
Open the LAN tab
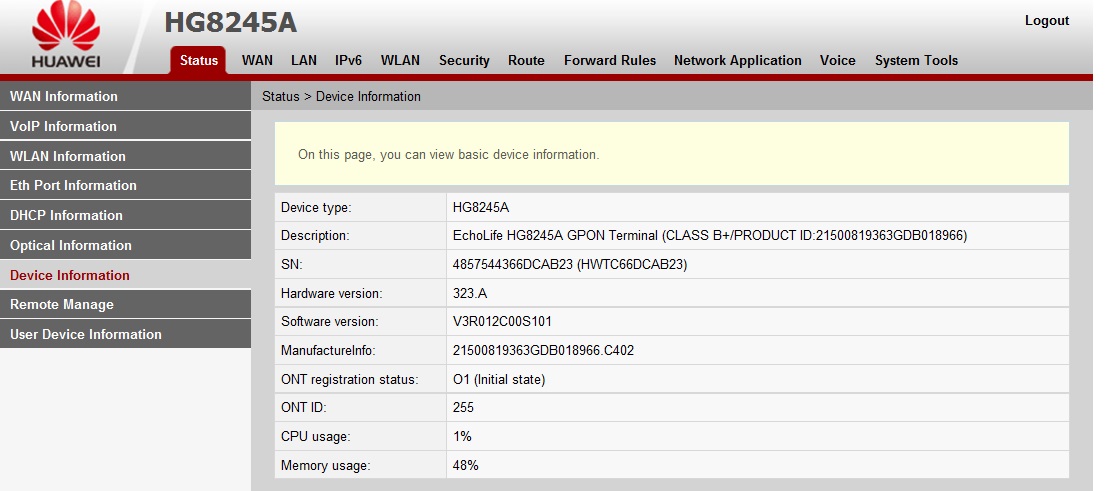(x=304, y=61)
